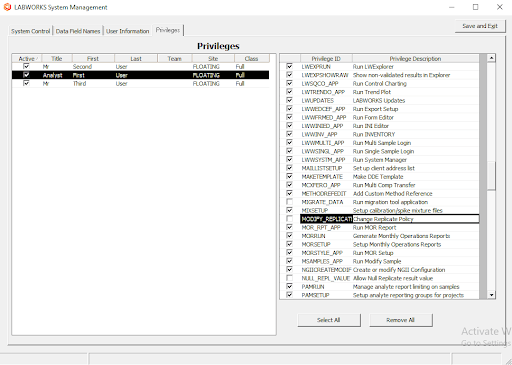Select the LWSQCO_APP privilege row

(380, 84)
